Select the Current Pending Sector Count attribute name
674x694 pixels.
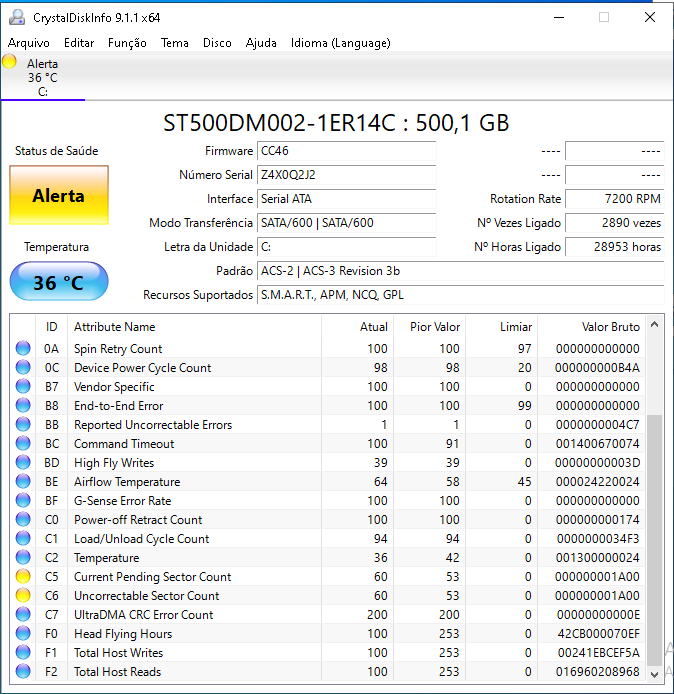click(152, 577)
